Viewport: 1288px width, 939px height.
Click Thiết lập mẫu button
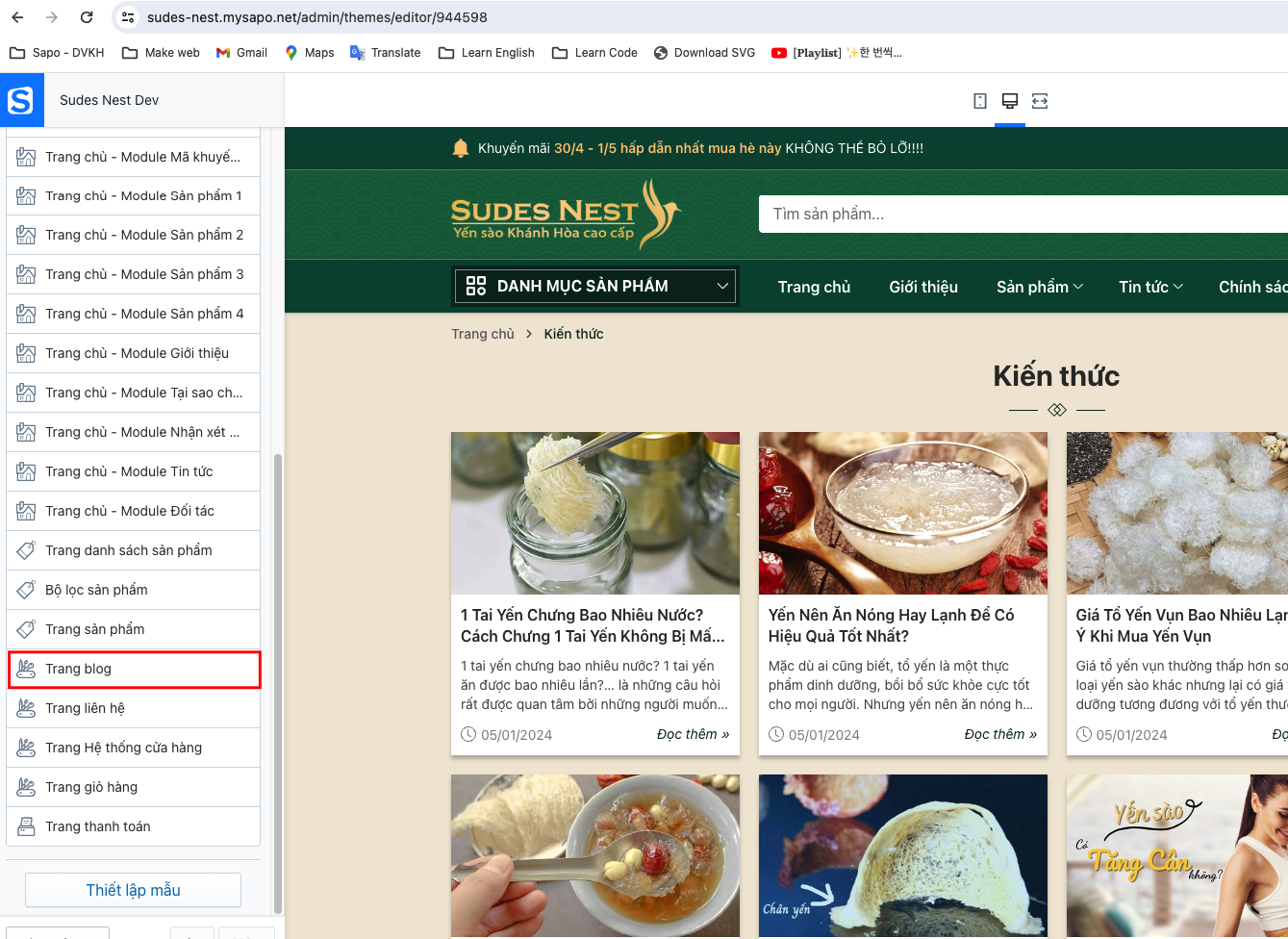click(x=133, y=890)
